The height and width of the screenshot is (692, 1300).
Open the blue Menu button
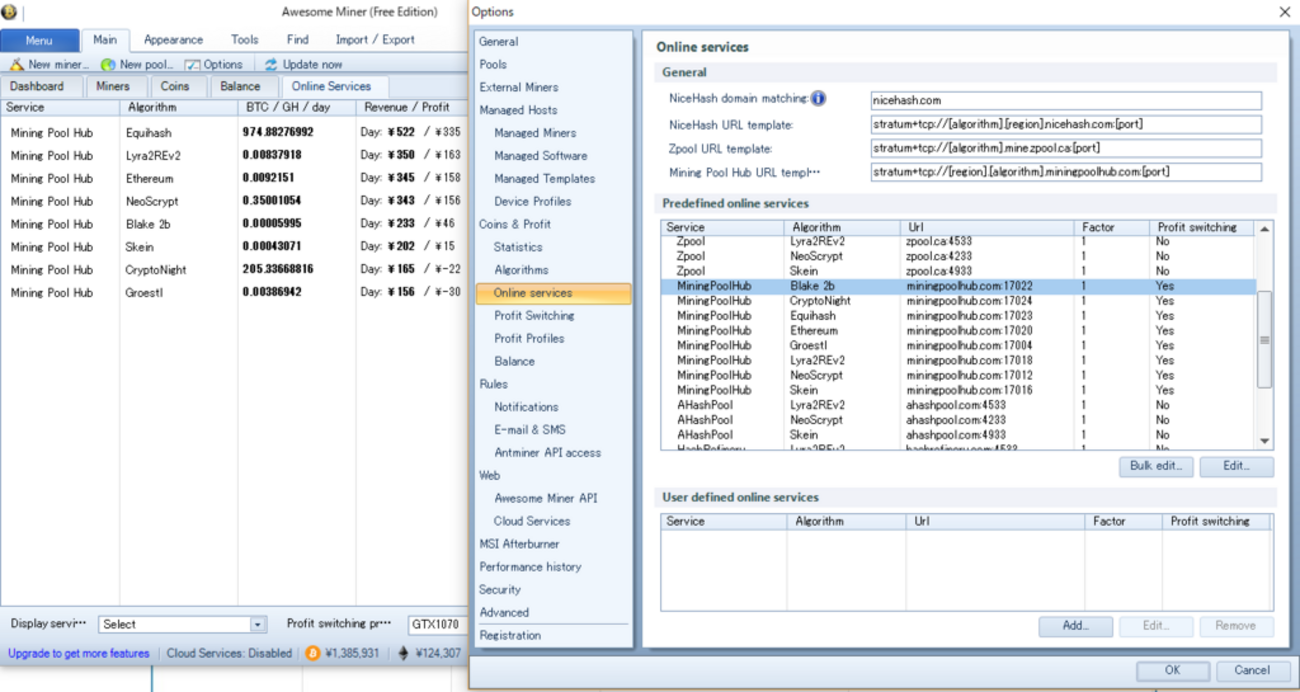(x=39, y=40)
